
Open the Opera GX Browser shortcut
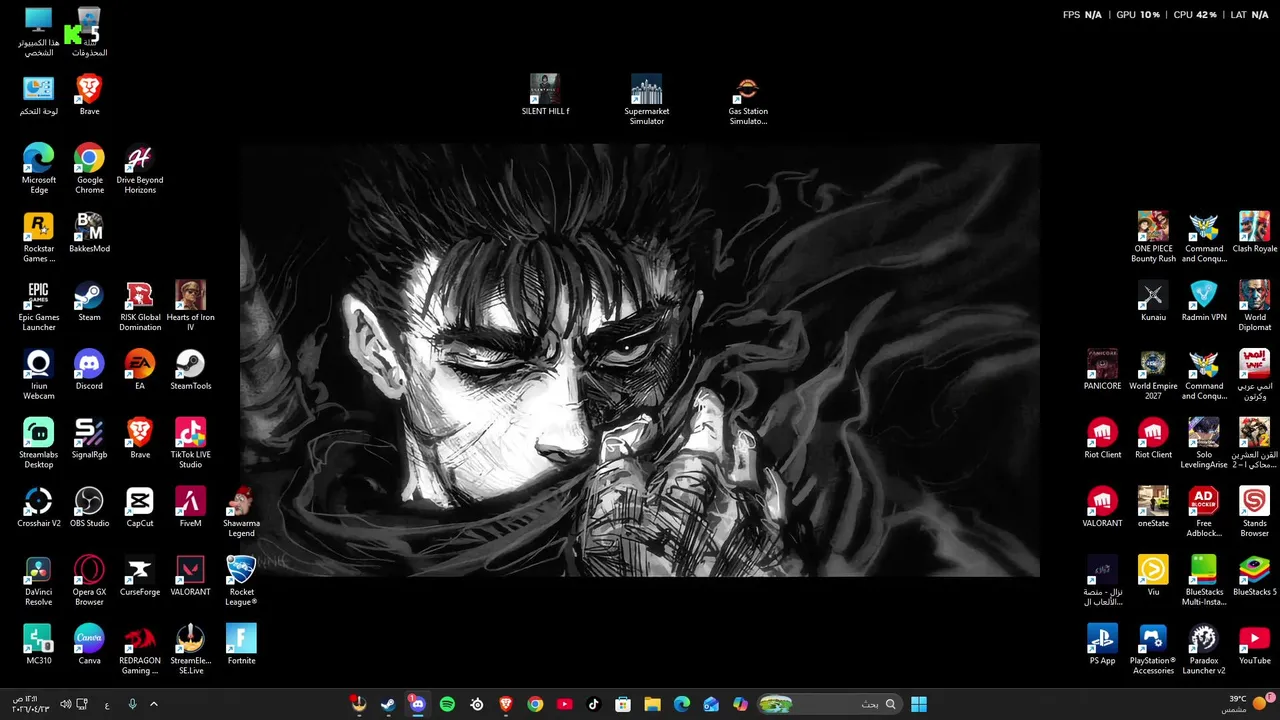(89, 581)
